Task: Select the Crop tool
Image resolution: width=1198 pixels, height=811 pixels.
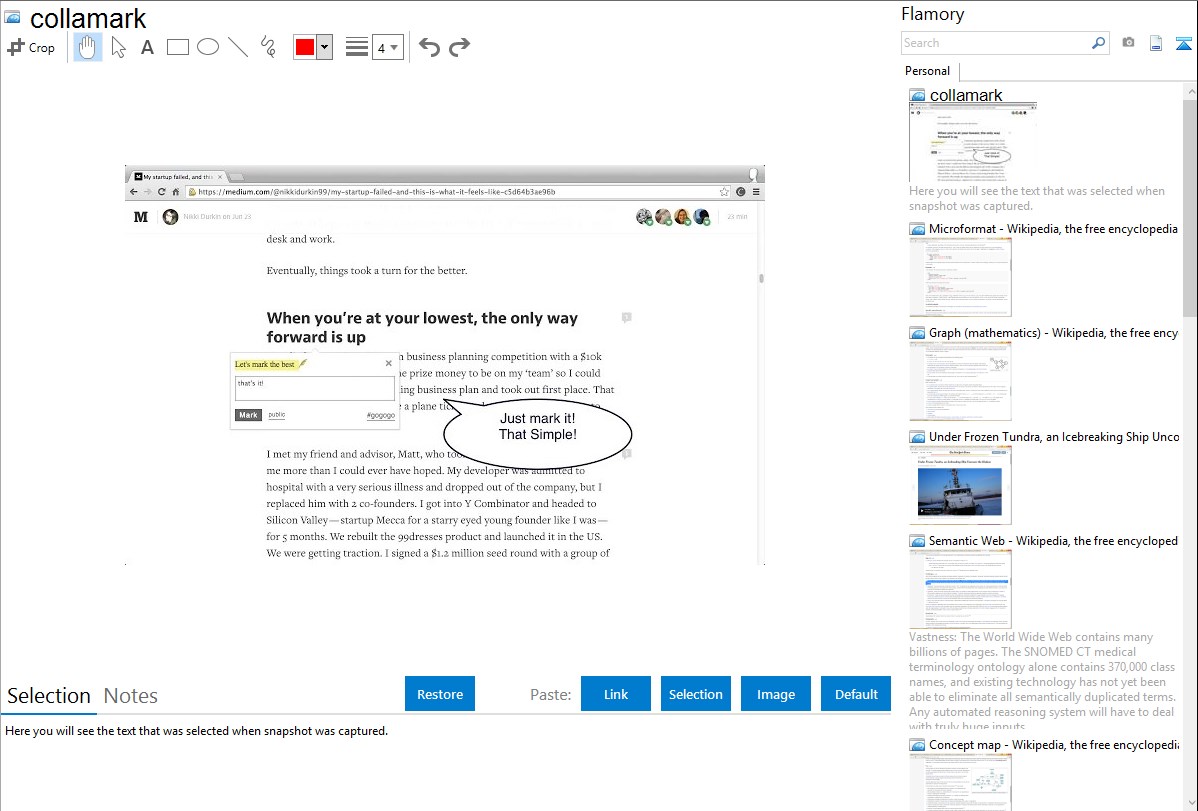Action: (x=31, y=47)
